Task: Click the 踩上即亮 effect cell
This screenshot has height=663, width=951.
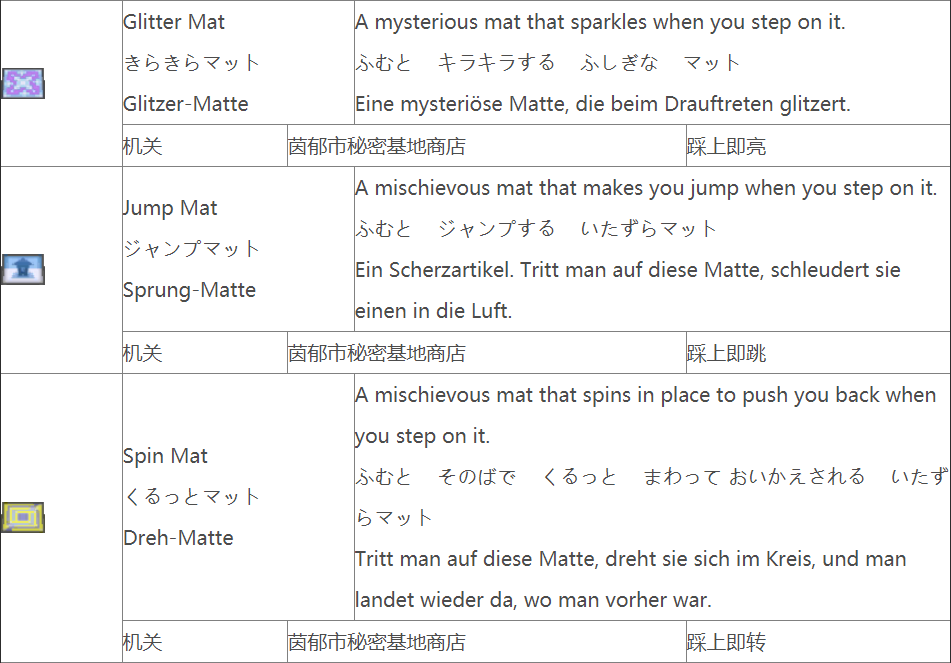Action: pos(727,147)
